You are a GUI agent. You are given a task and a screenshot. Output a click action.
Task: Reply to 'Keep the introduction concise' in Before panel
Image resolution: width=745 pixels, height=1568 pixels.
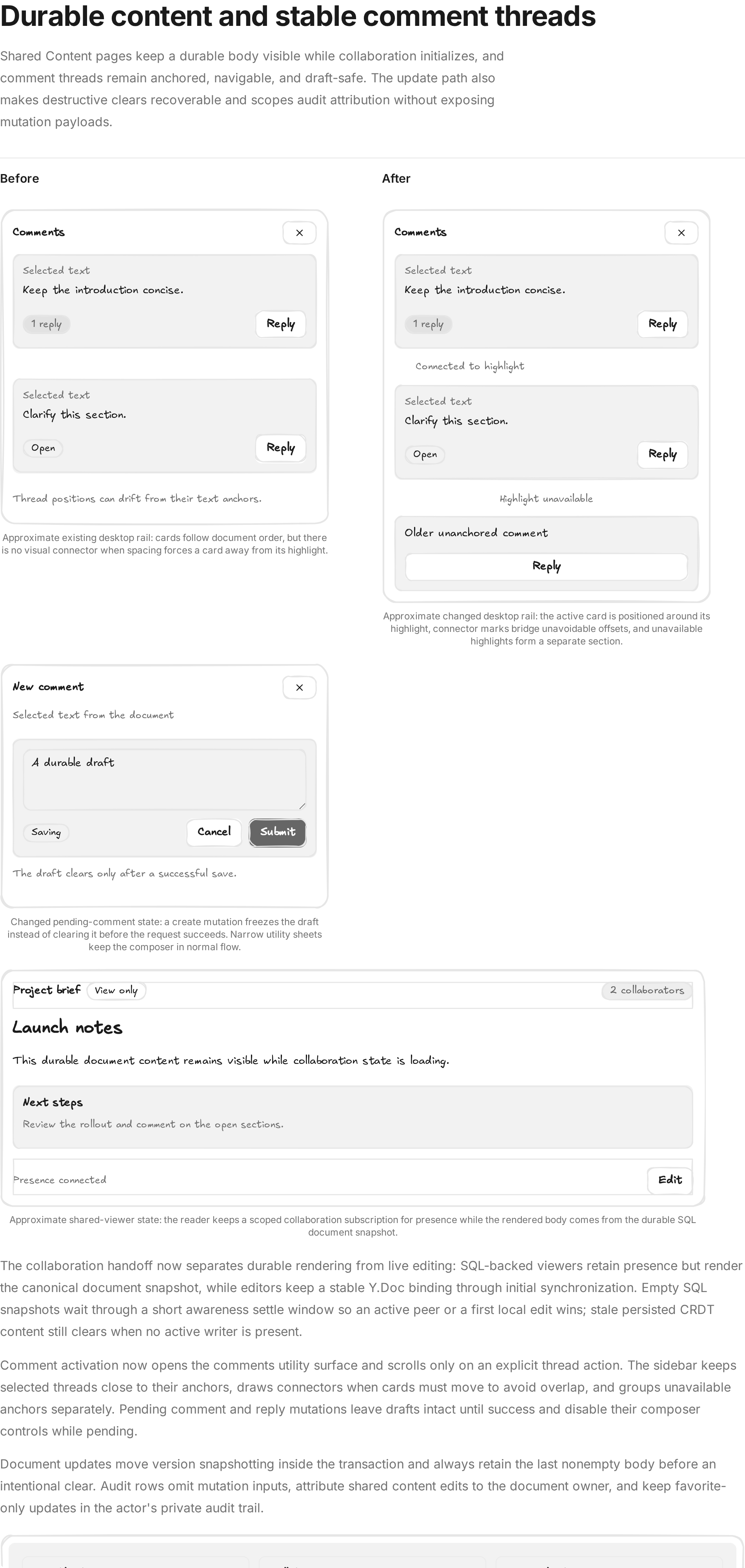pos(281,324)
